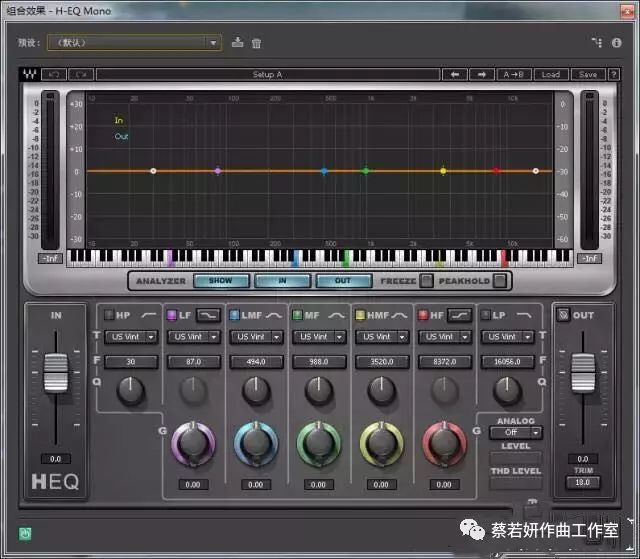
Task: Go to previous preset arrow
Action: click(x=455, y=75)
